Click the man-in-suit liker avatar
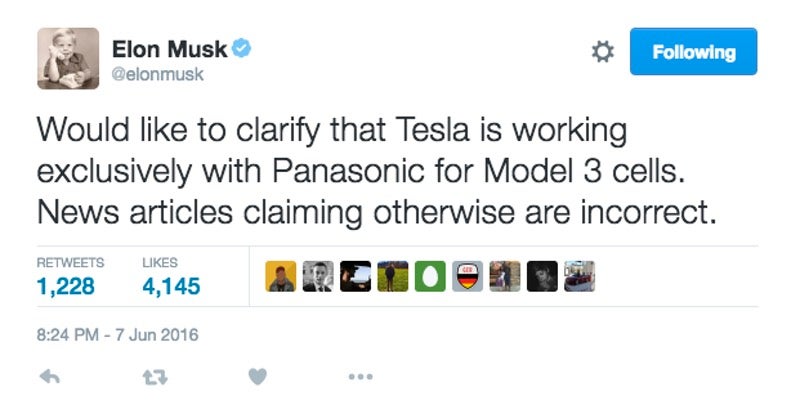 point(318,276)
